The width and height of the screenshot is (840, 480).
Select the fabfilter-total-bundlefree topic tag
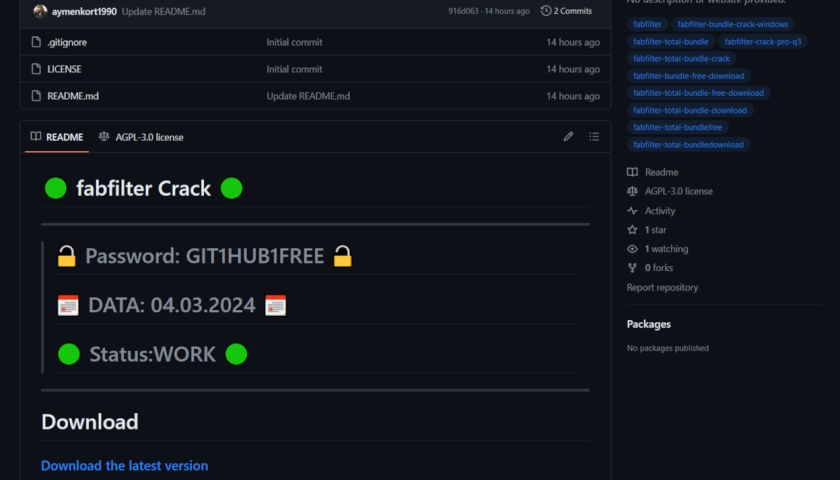point(678,127)
